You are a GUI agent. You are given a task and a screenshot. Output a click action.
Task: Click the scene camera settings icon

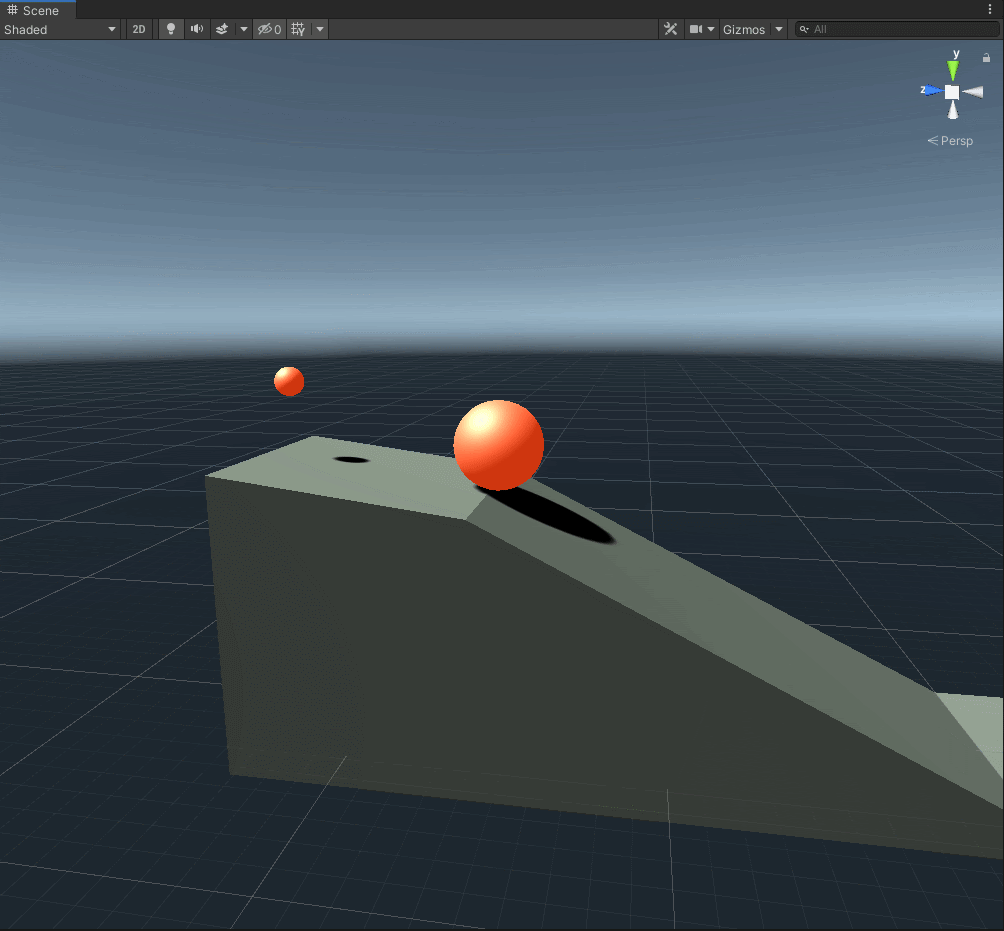[697, 29]
